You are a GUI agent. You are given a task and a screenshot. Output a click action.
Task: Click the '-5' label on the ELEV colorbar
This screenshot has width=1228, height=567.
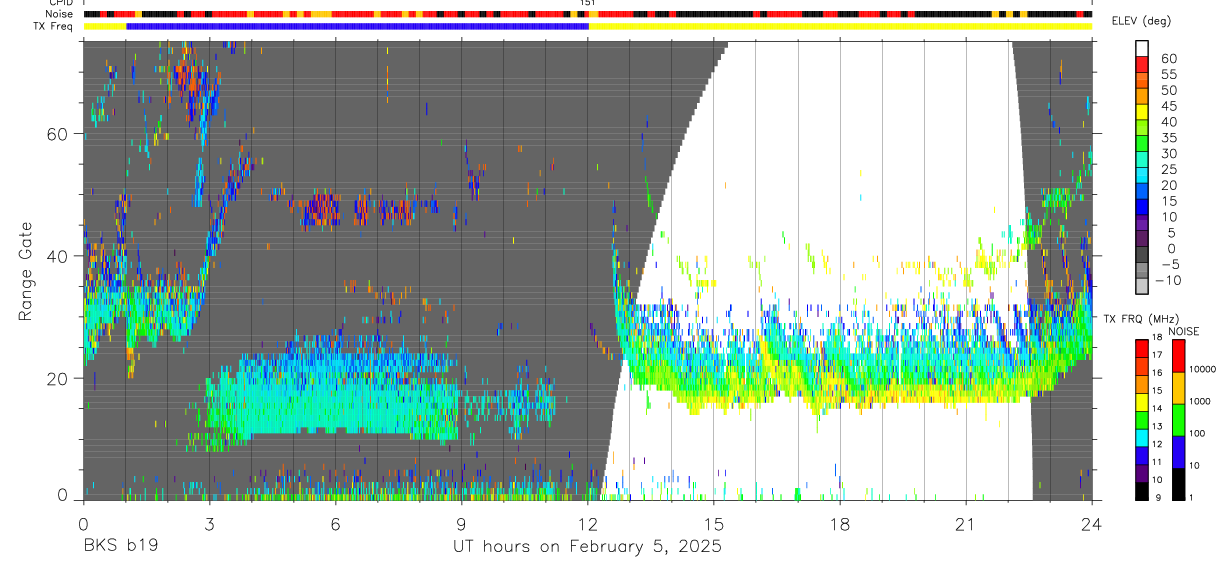(x=1169, y=264)
